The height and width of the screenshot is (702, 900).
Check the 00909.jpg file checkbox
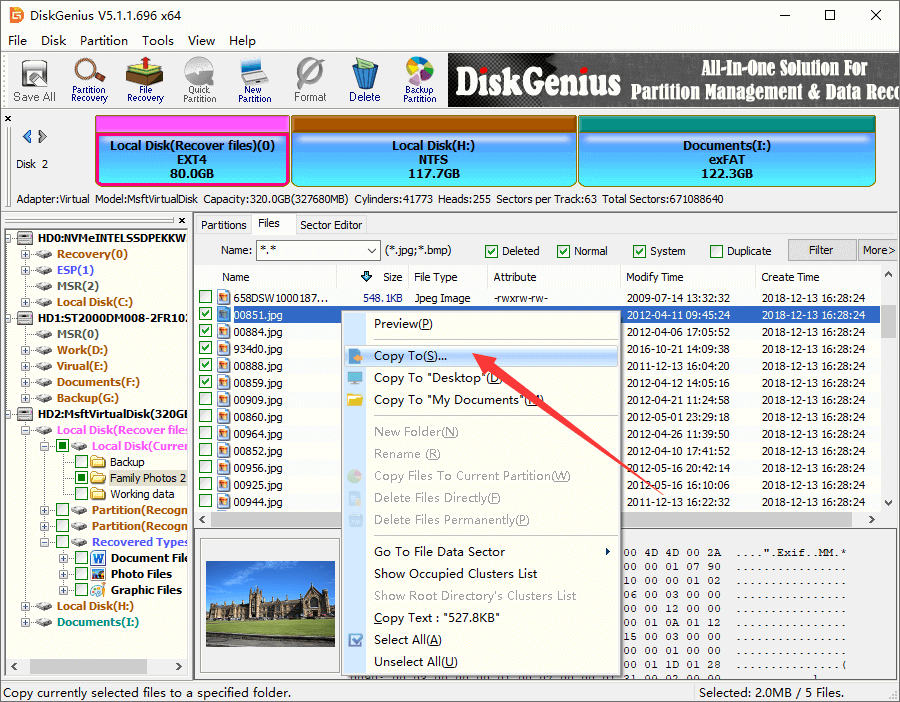click(205, 399)
